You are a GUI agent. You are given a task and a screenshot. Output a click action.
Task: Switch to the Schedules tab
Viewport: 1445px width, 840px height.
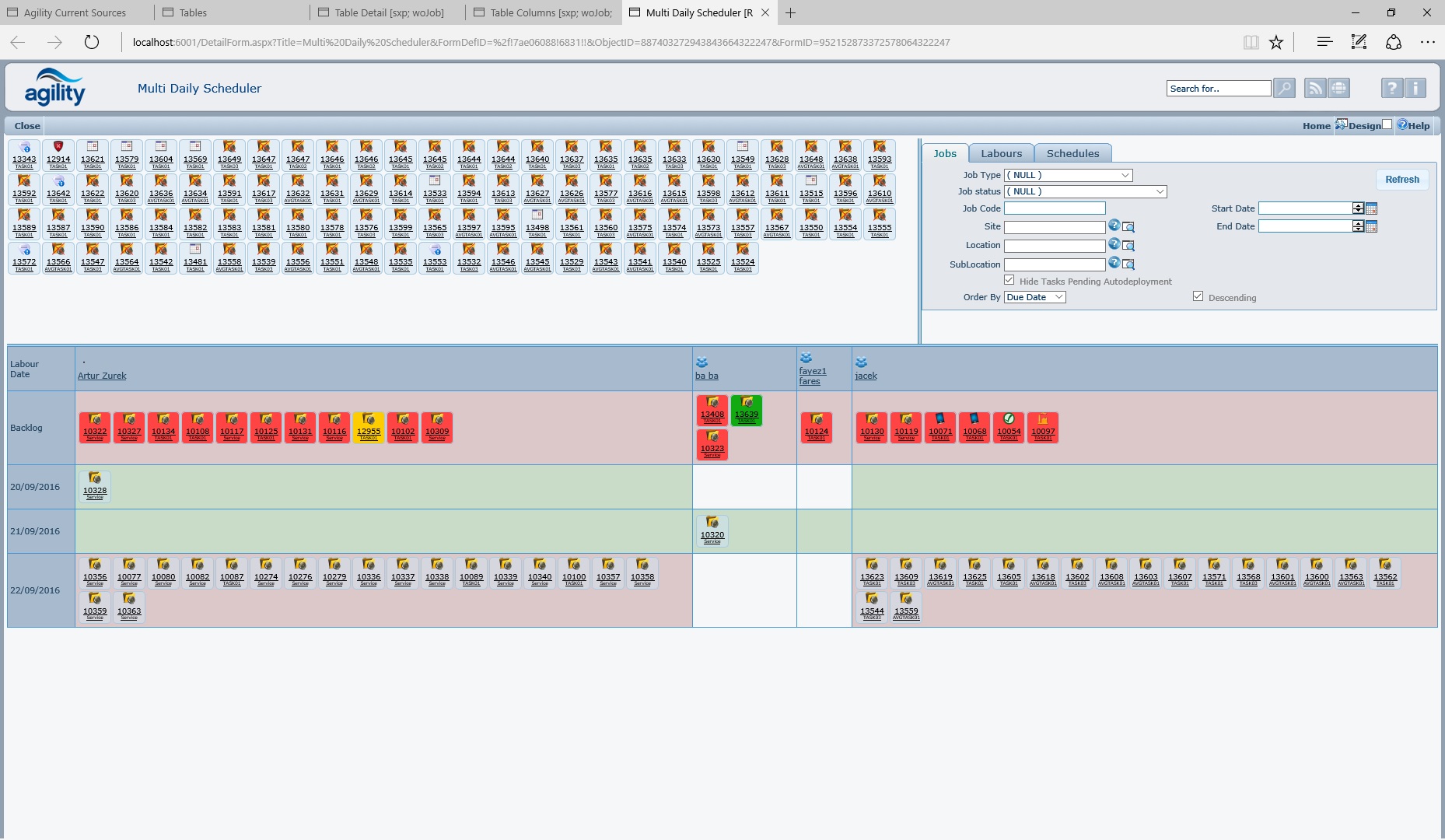(1072, 154)
